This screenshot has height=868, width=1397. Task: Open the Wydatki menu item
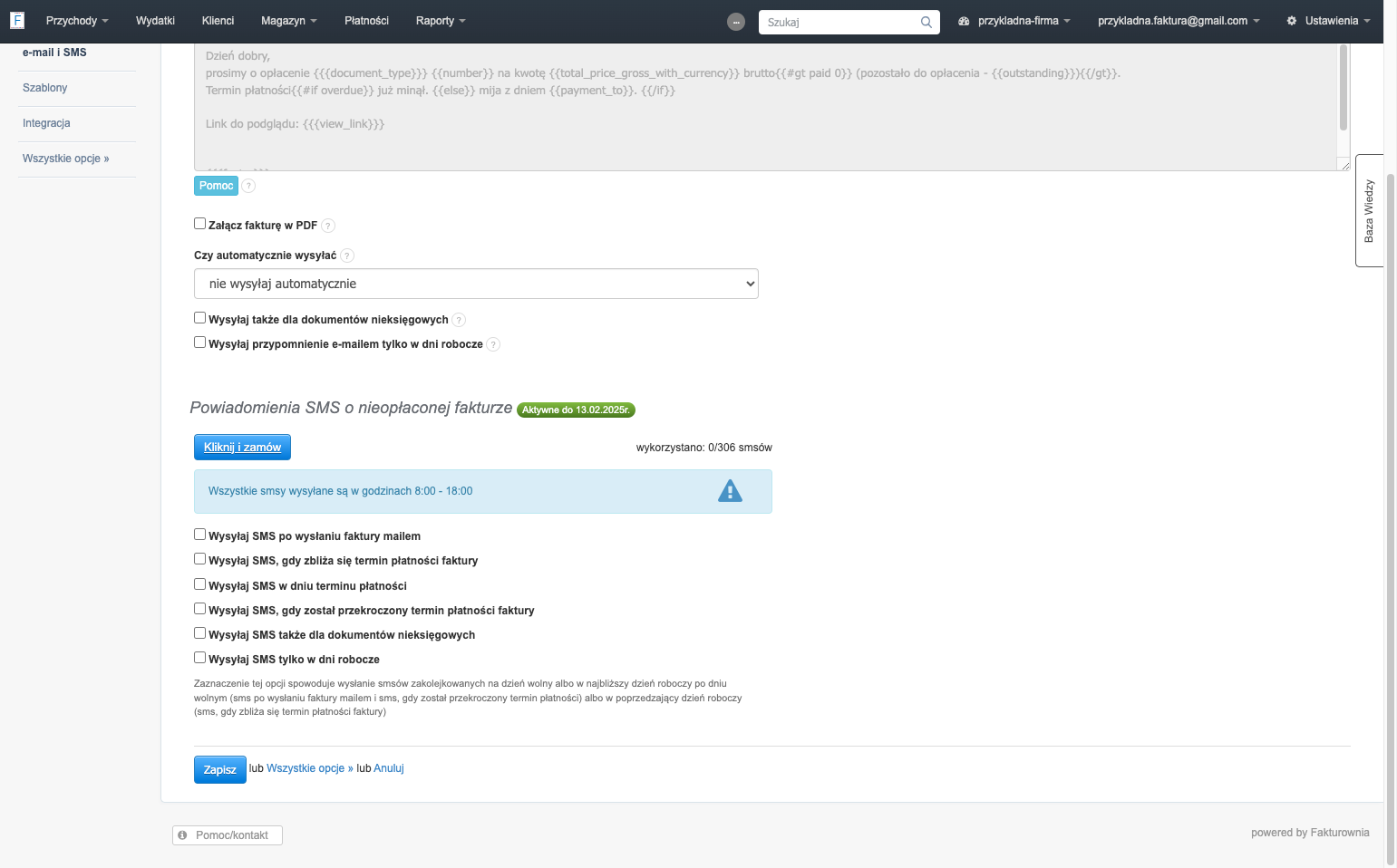[x=155, y=21]
